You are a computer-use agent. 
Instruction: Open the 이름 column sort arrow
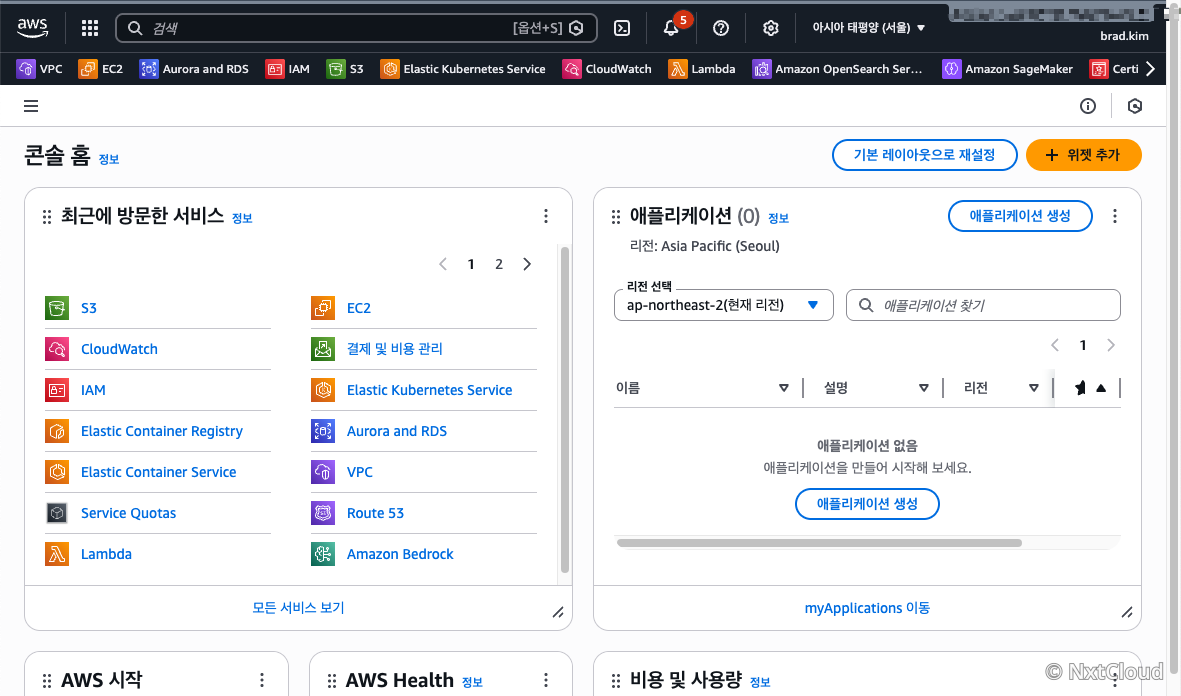point(783,388)
